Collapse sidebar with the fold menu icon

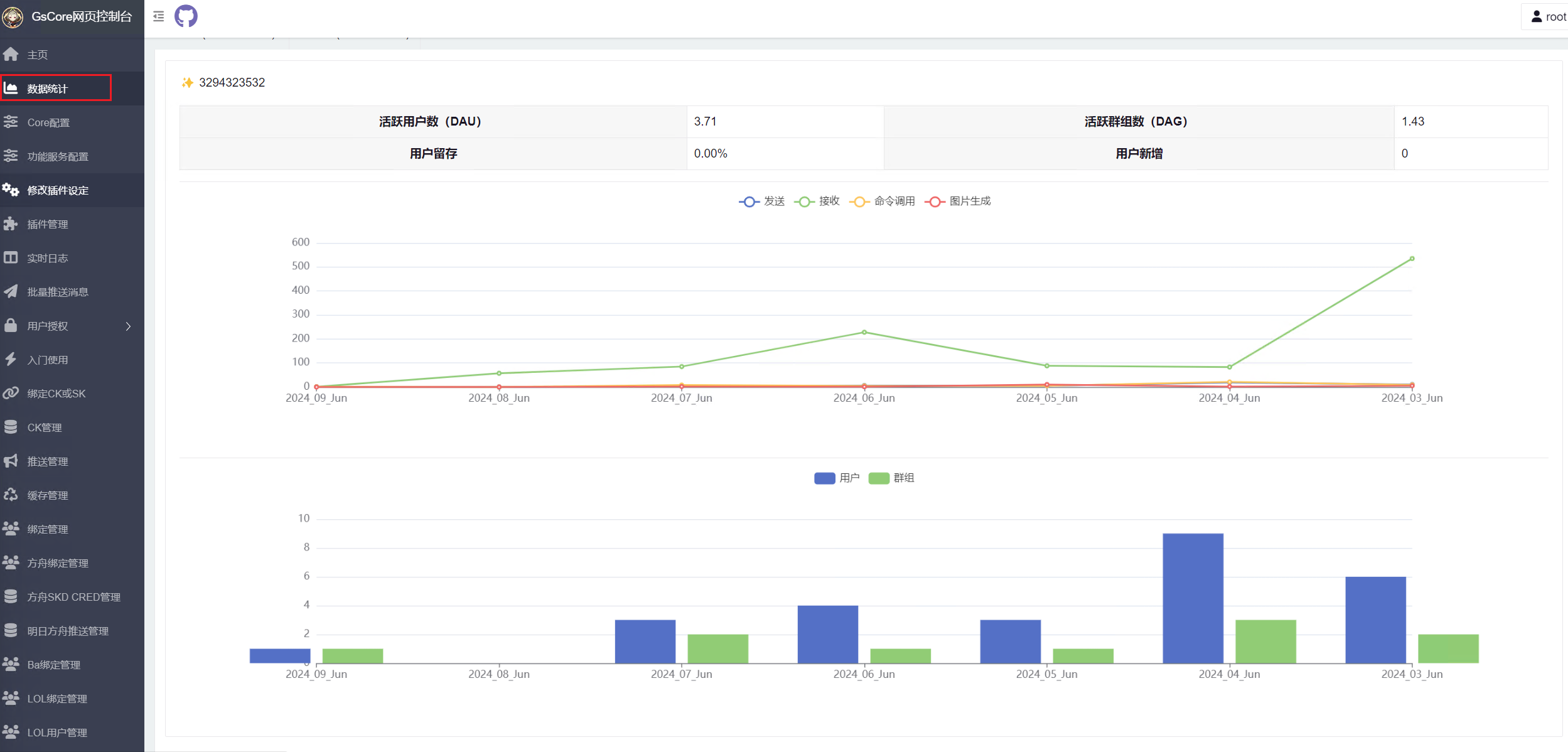[159, 16]
